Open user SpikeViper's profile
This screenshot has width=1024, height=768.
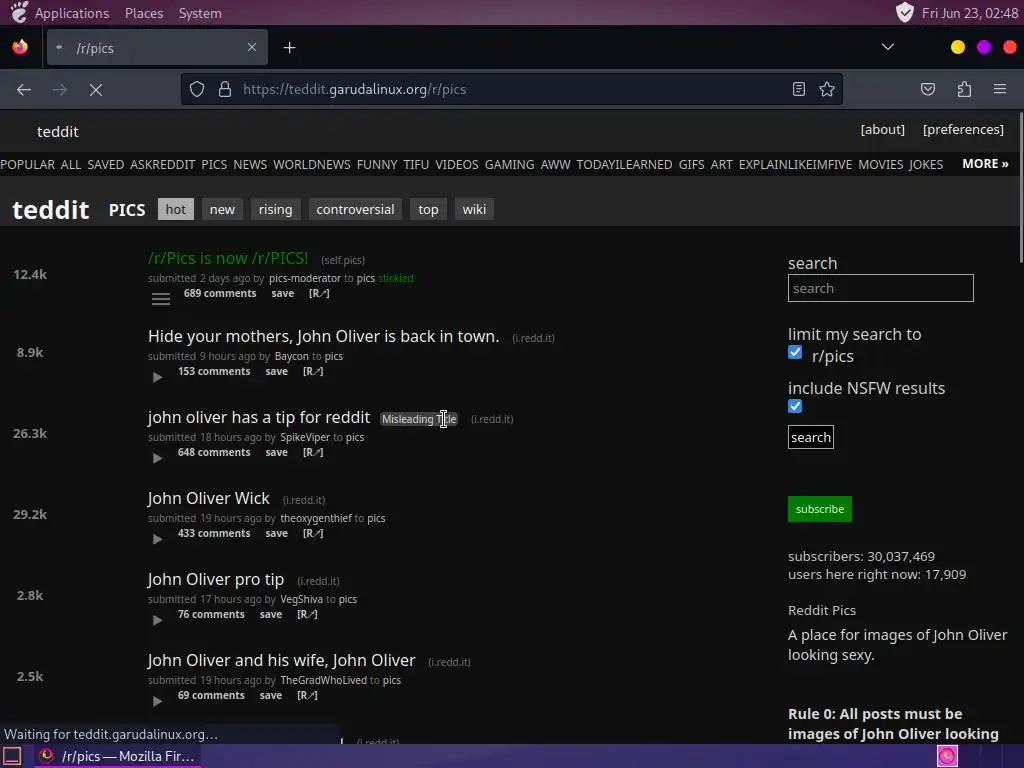coord(305,437)
